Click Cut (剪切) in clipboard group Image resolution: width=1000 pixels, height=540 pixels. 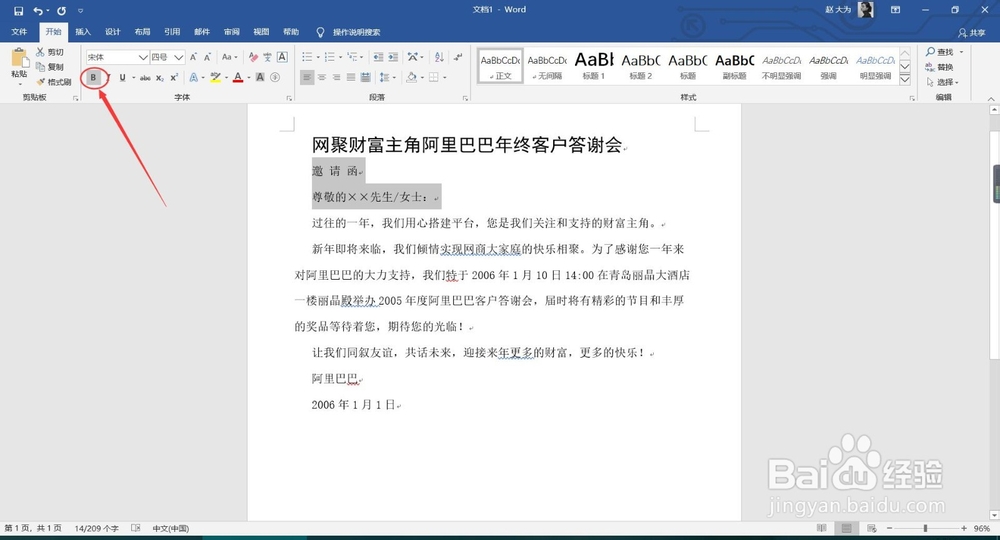(50, 52)
